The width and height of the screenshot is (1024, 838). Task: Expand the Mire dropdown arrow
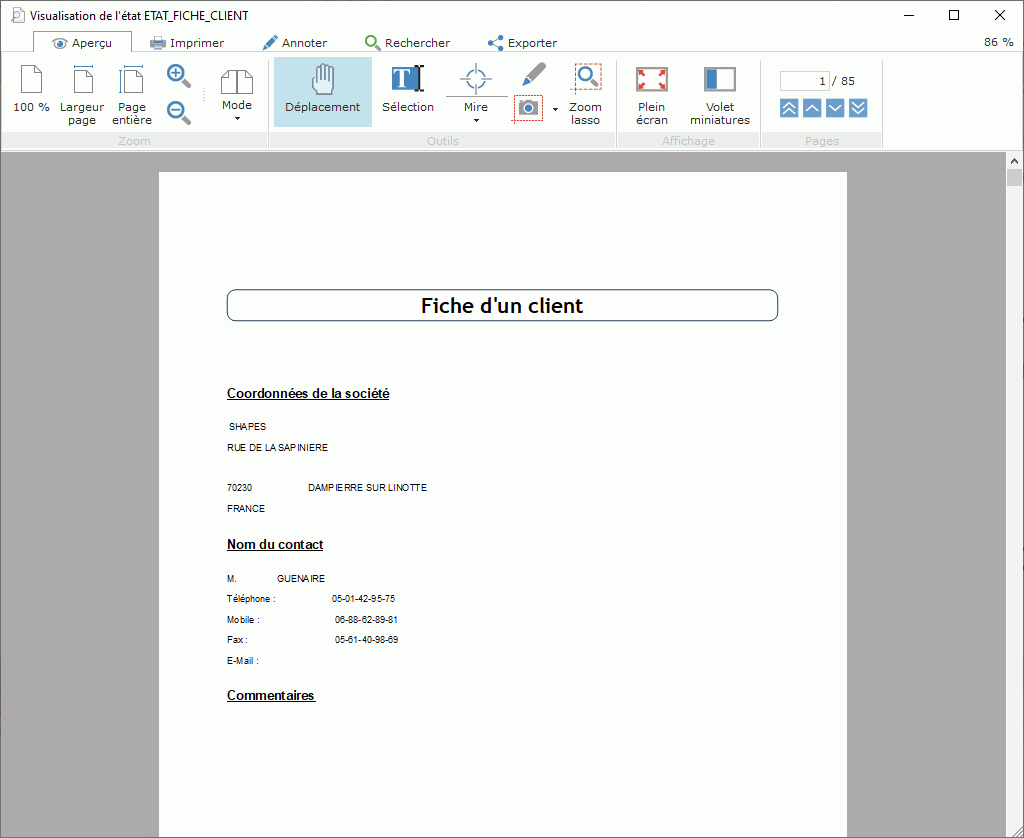pyautogui.click(x=476, y=120)
